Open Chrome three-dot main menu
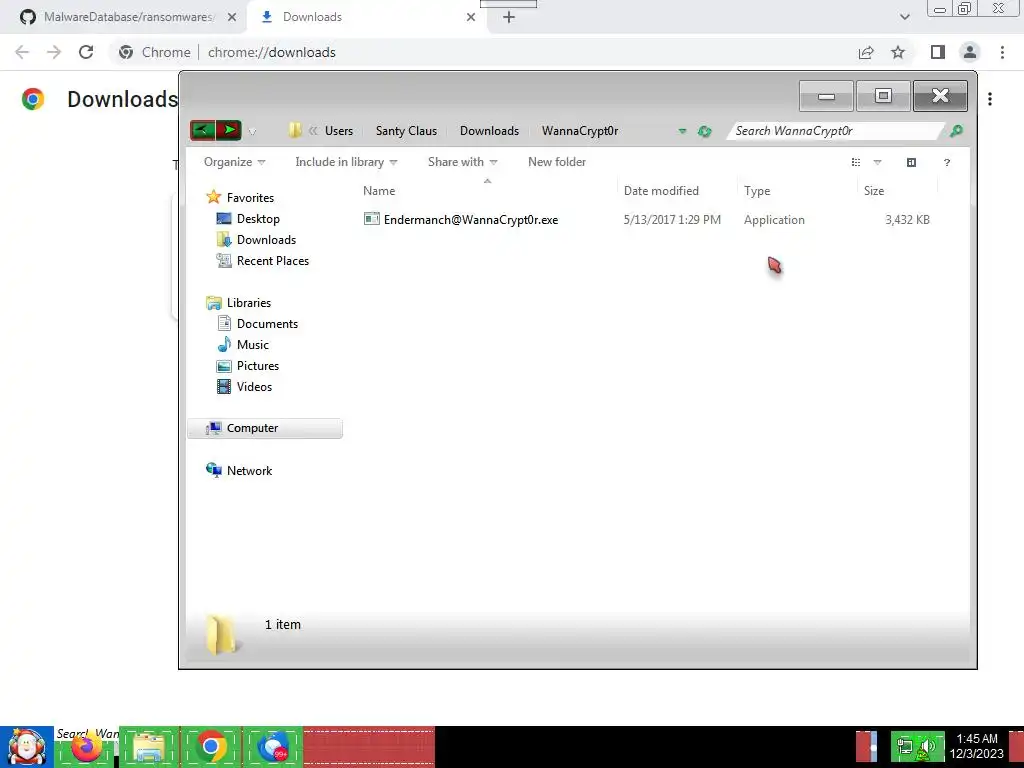This screenshot has height=768, width=1024. click(1002, 52)
